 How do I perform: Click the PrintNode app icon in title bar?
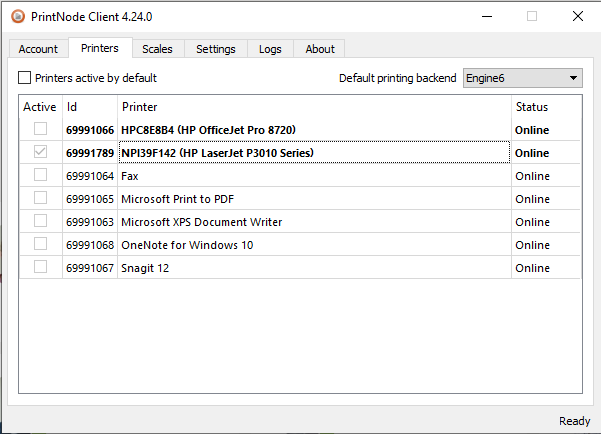coord(18,16)
